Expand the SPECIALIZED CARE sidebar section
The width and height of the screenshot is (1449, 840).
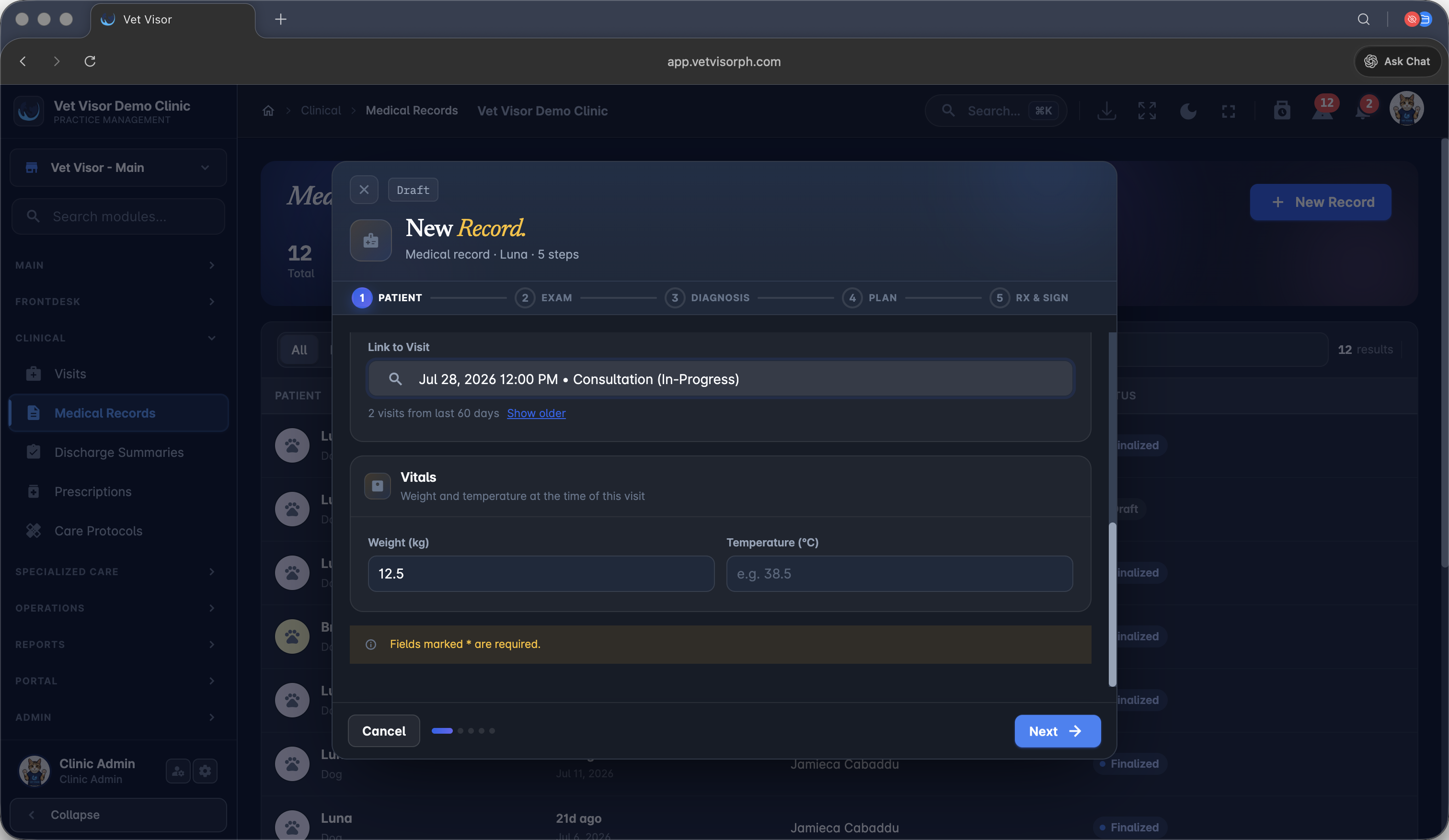pos(116,571)
